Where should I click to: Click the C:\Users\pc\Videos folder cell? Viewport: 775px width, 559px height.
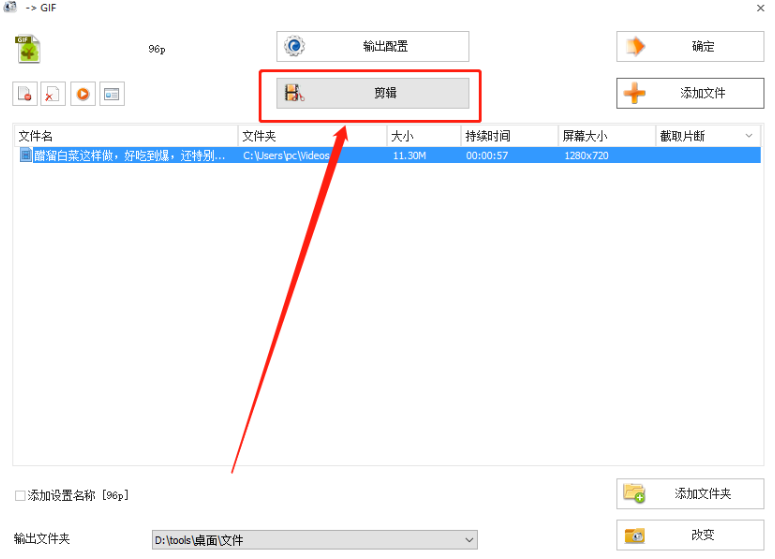pos(286,155)
